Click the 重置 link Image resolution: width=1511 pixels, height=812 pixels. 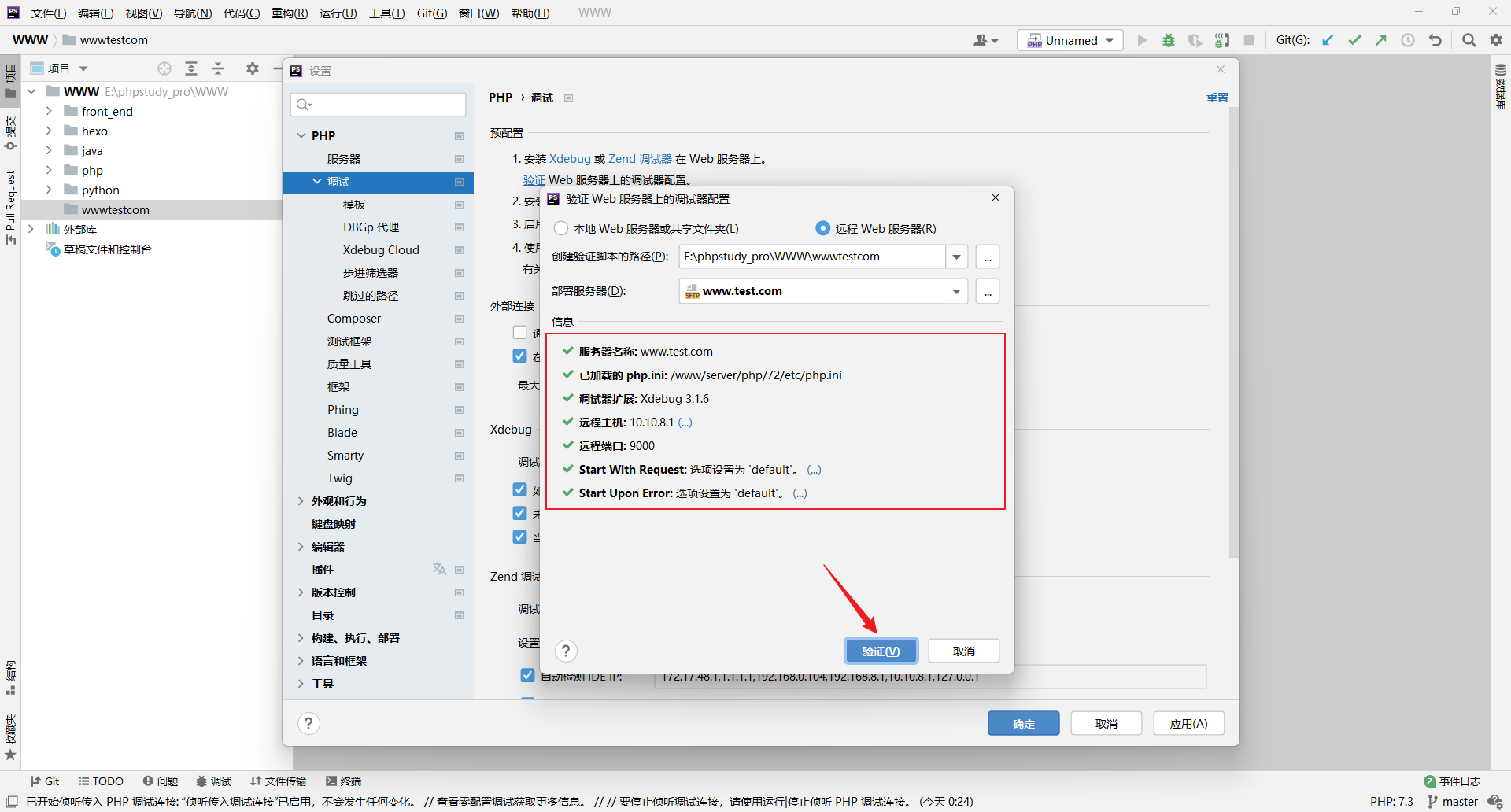click(x=1217, y=98)
